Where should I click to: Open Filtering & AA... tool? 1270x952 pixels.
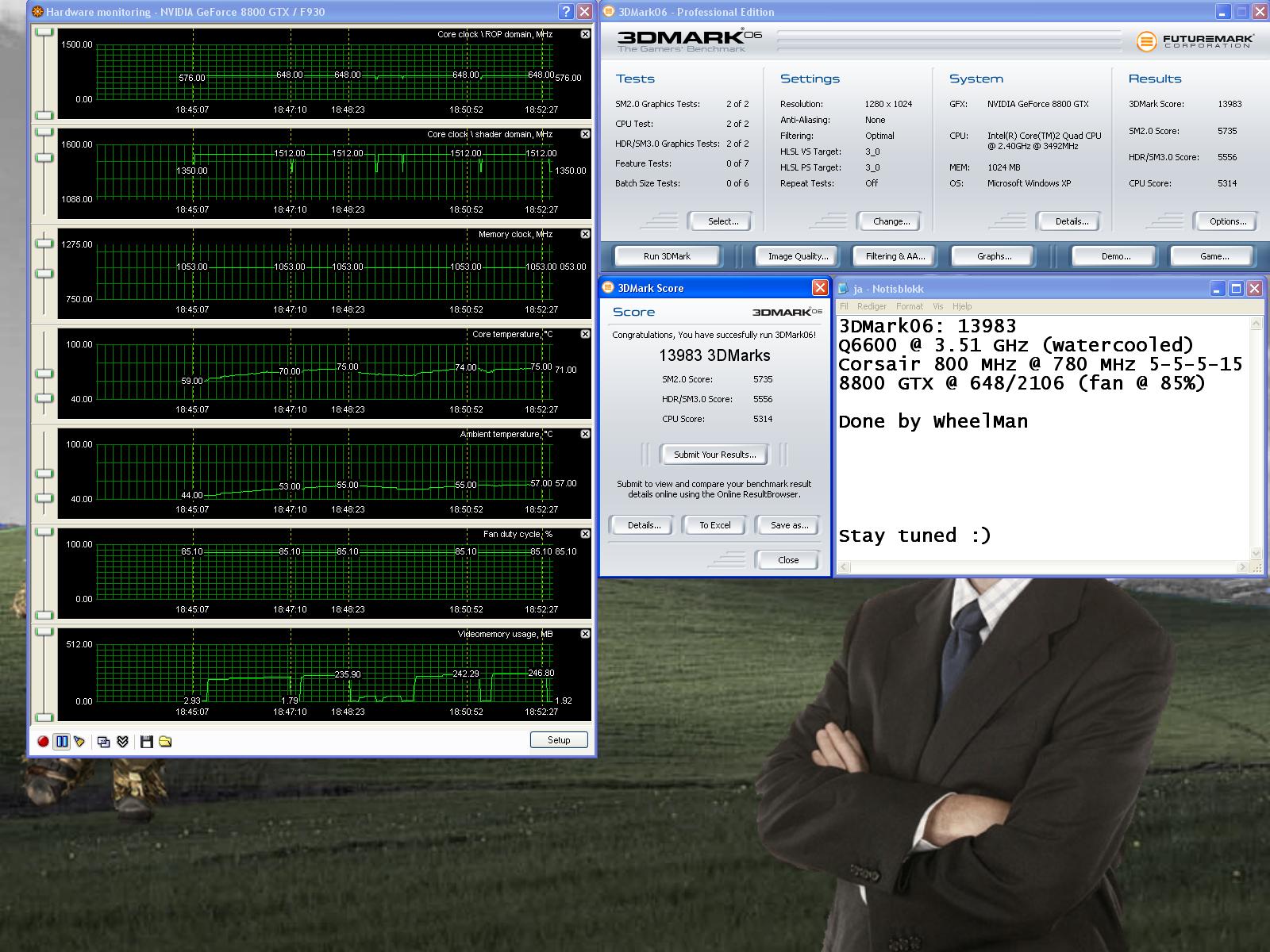coord(895,256)
